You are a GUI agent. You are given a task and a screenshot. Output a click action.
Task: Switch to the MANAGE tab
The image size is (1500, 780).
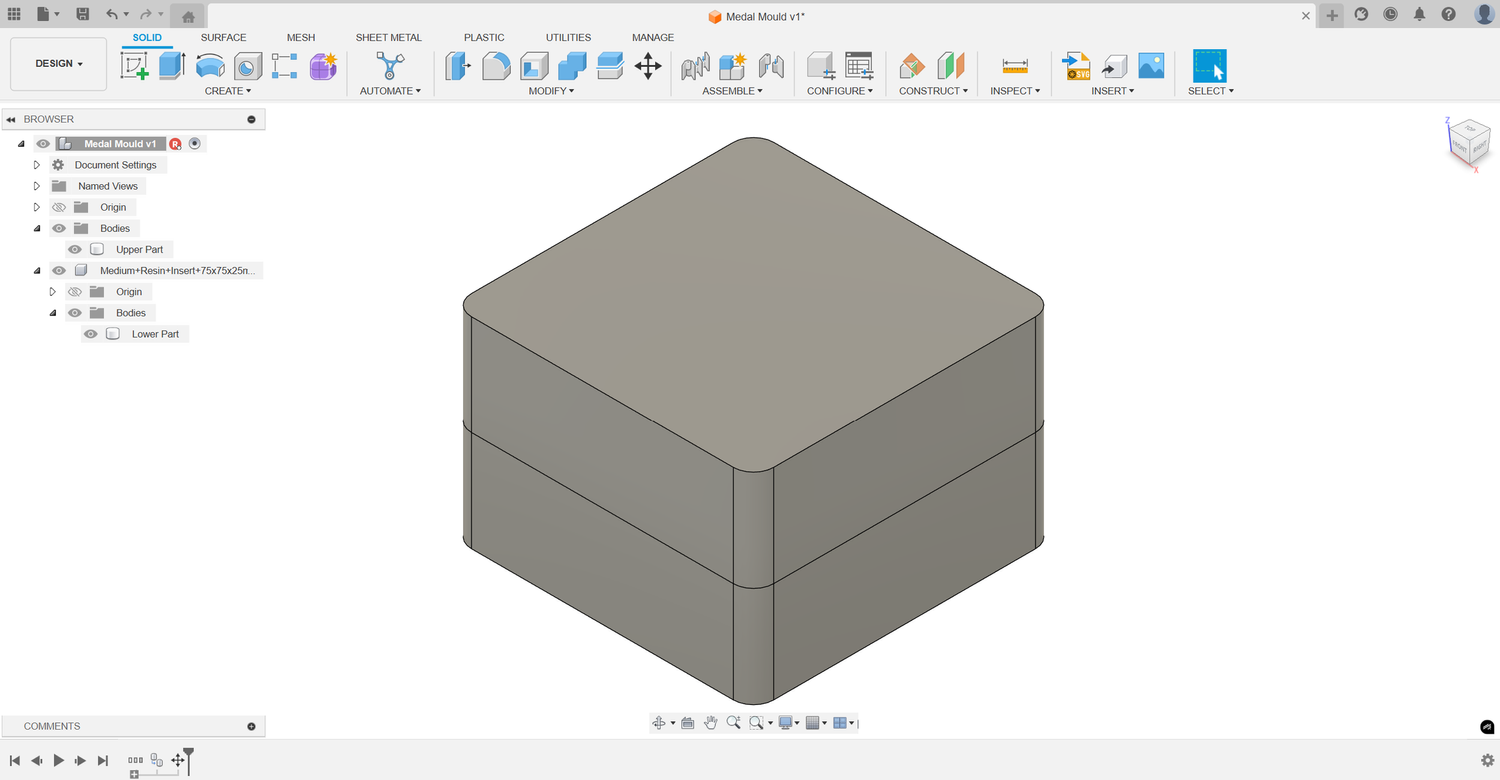(x=653, y=38)
